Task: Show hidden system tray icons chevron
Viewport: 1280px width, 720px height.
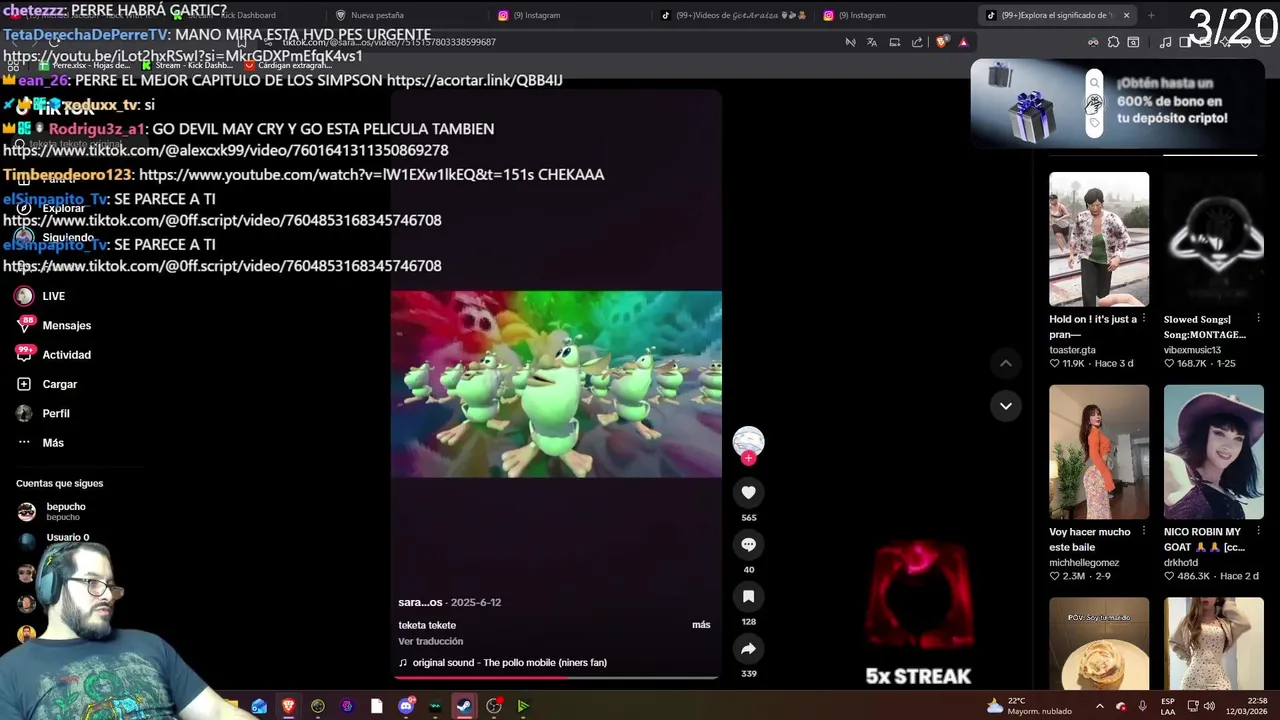Action: tap(1099, 706)
